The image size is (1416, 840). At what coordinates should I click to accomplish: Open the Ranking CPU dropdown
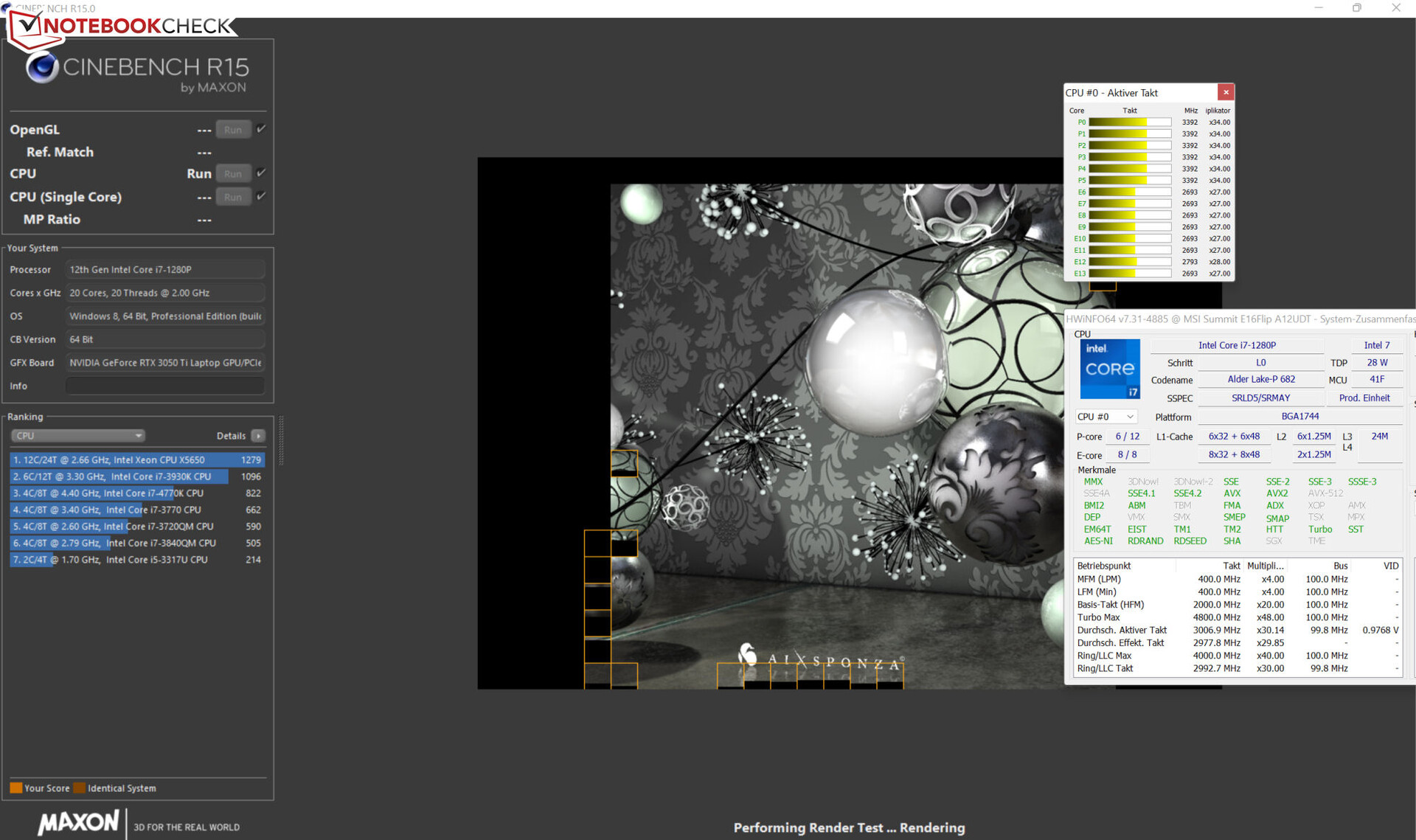click(x=77, y=436)
